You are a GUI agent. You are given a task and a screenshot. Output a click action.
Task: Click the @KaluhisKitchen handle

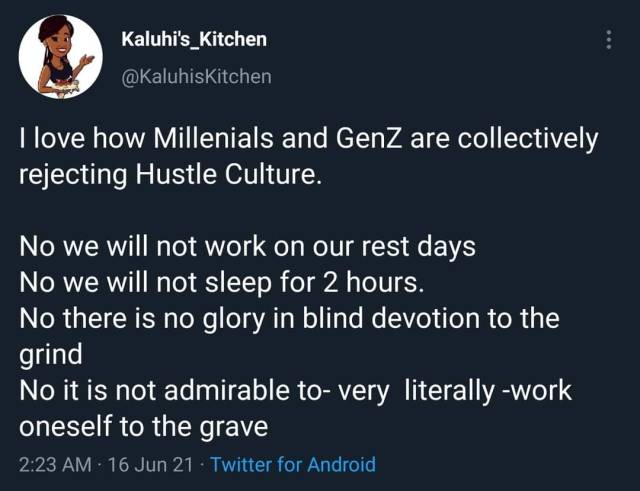(196, 76)
